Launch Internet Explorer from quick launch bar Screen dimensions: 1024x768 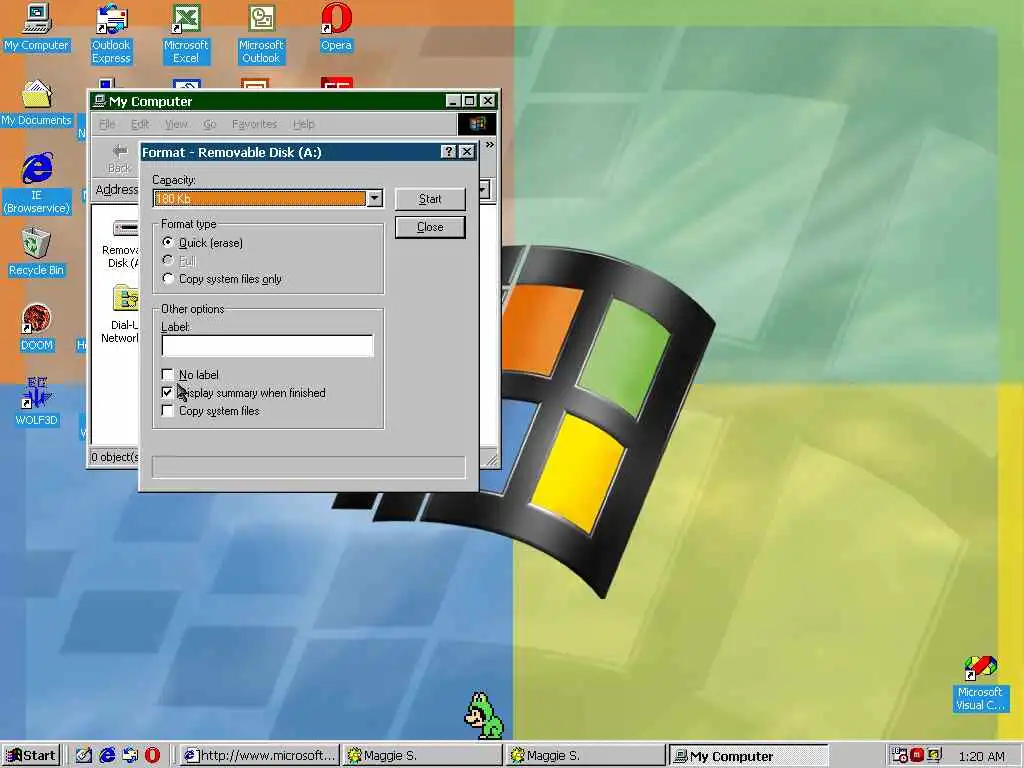click(x=107, y=756)
